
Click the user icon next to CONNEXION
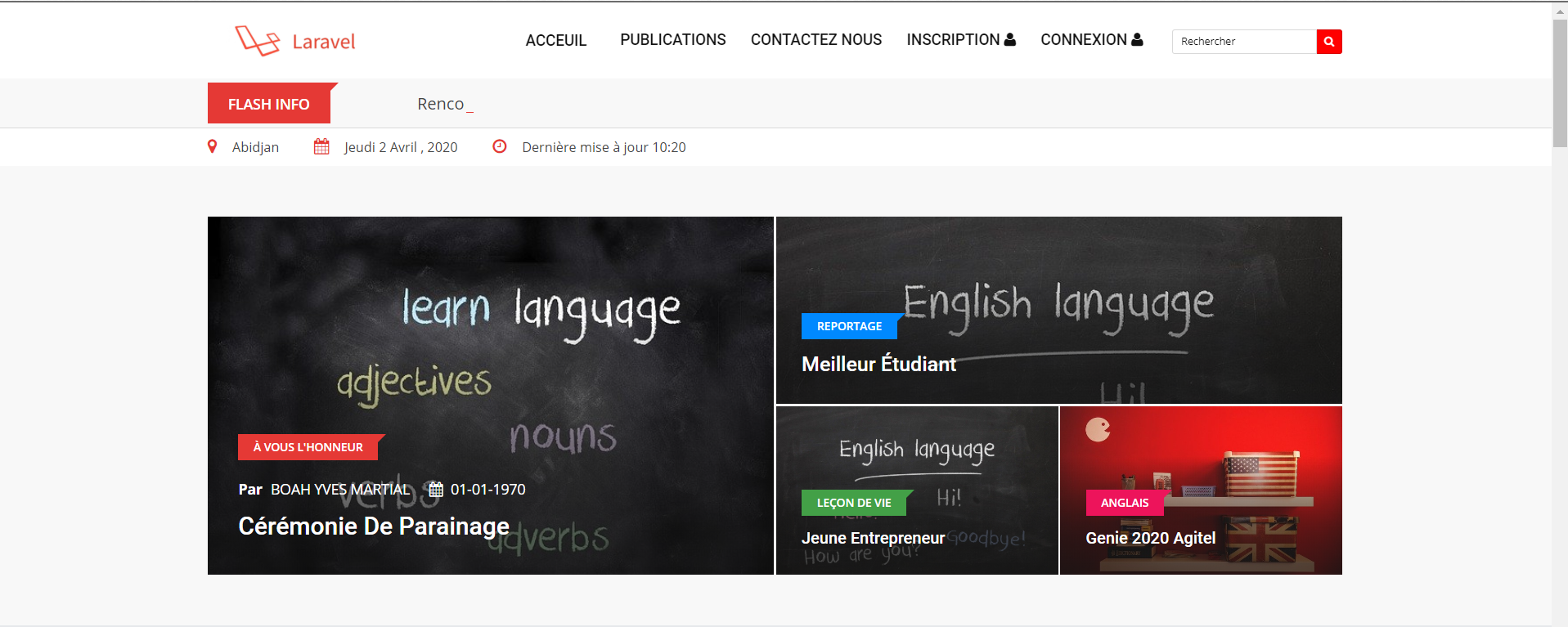point(1137,39)
